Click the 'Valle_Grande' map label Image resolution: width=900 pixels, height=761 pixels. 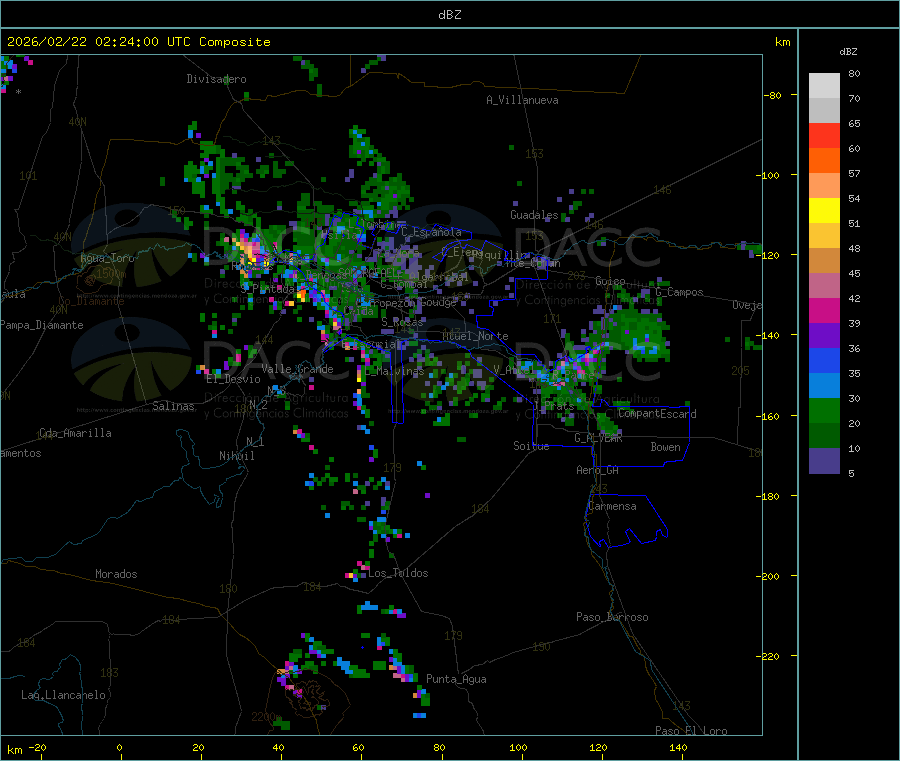coord(297,369)
